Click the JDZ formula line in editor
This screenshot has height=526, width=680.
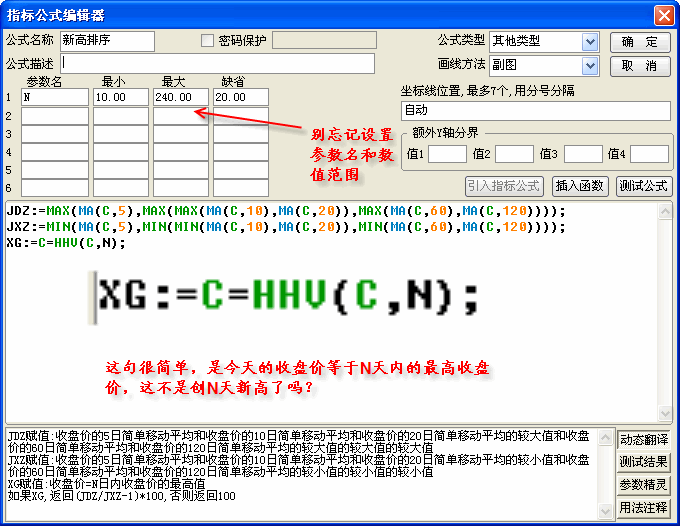(286, 211)
